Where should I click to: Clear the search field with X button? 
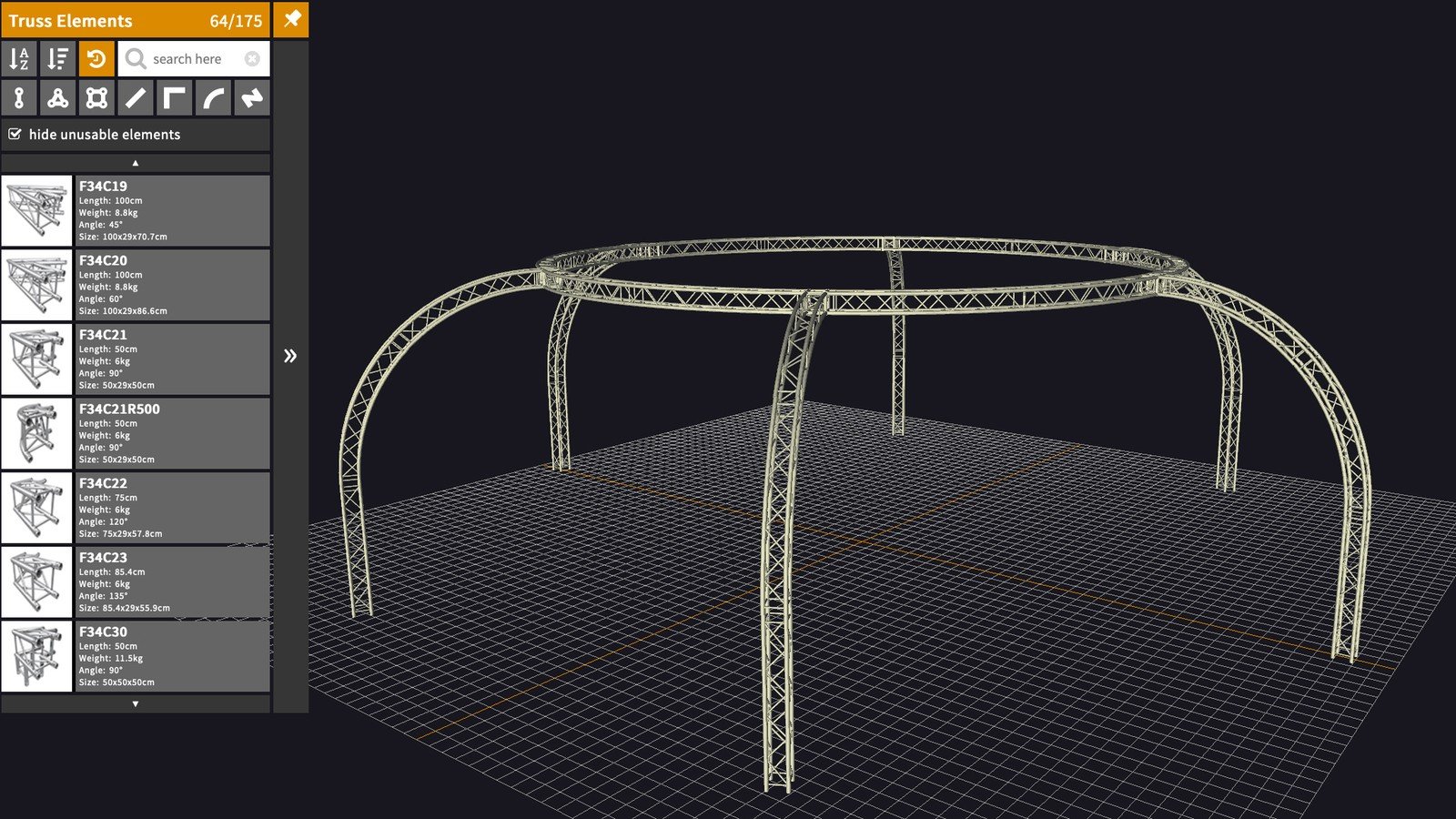252,59
